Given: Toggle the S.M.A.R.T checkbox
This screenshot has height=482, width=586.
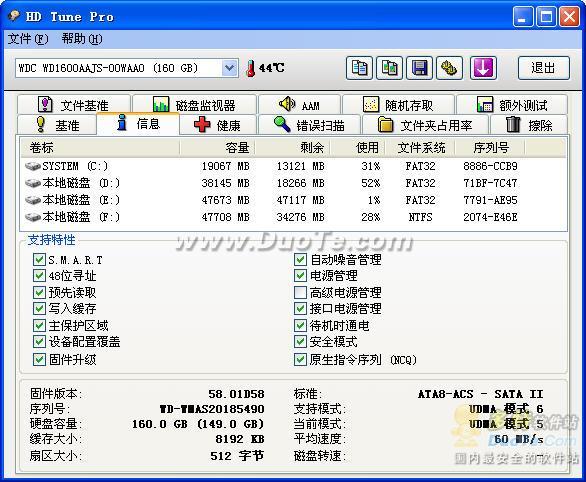Looking at the screenshot, I should (39, 259).
